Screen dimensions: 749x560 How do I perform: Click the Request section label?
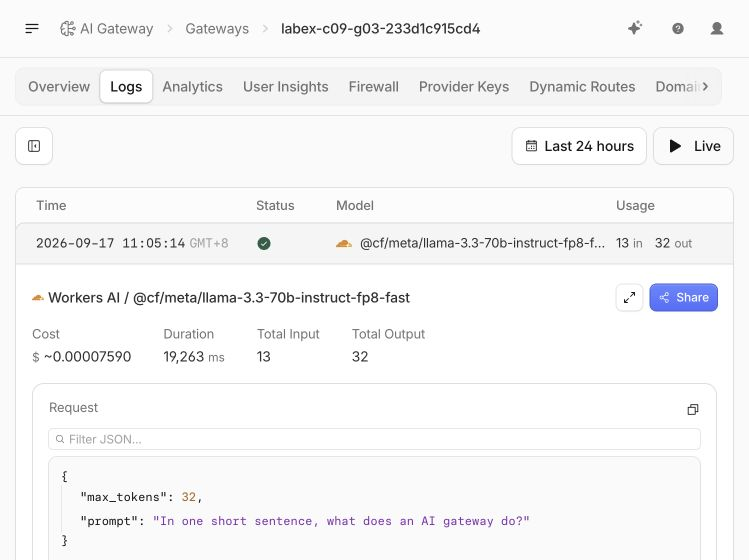pyautogui.click(x=73, y=408)
